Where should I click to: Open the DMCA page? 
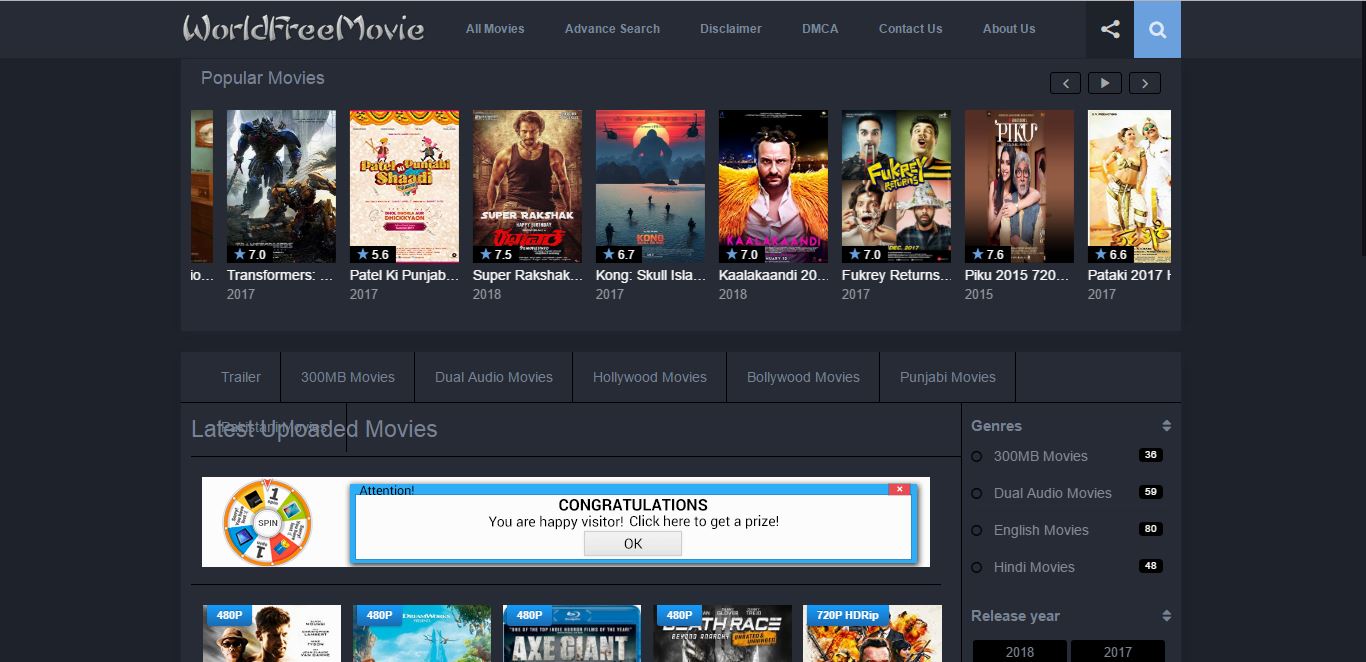[x=820, y=29]
